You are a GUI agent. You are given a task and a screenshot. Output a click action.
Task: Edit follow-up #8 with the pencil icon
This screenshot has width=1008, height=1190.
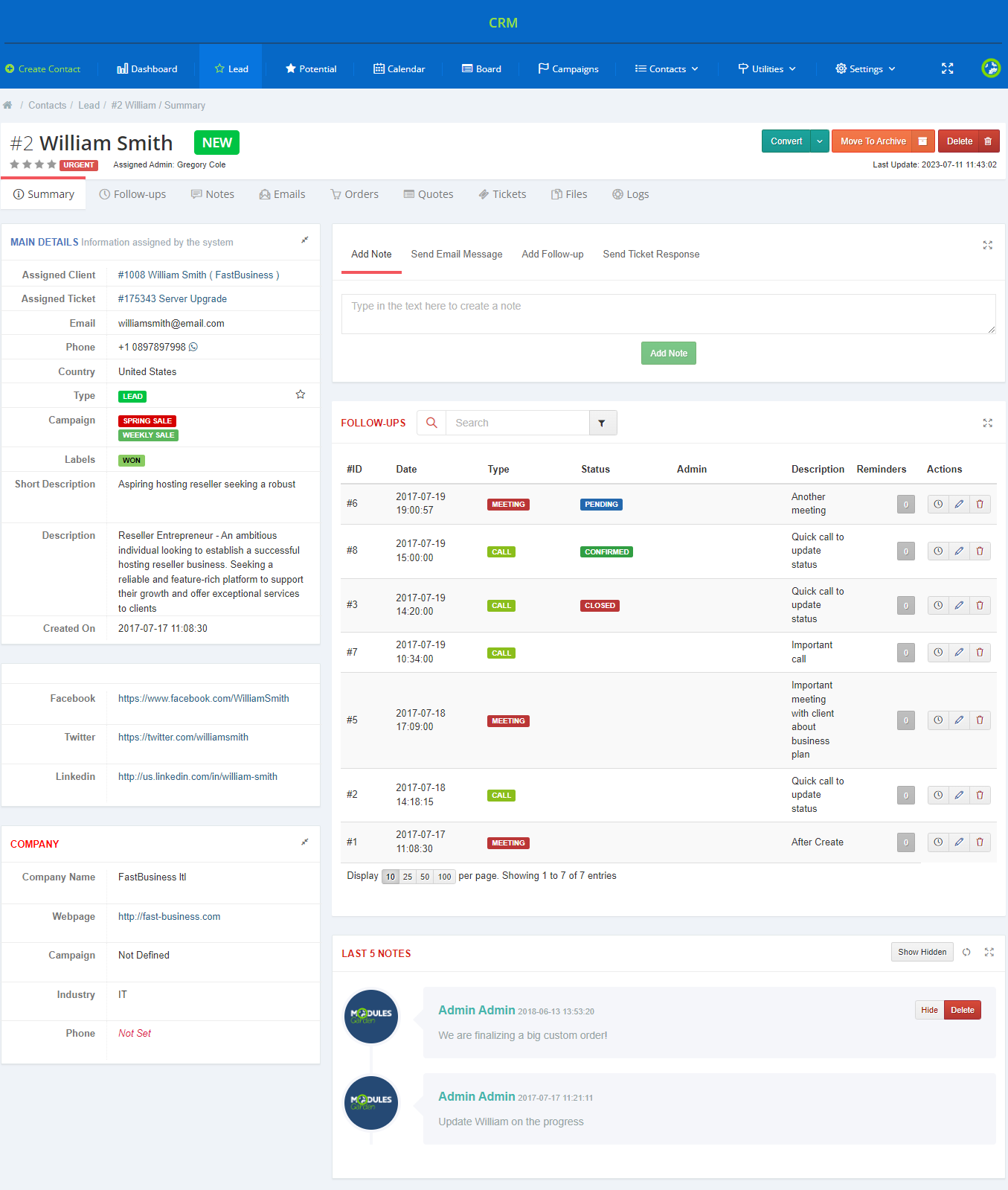click(959, 551)
